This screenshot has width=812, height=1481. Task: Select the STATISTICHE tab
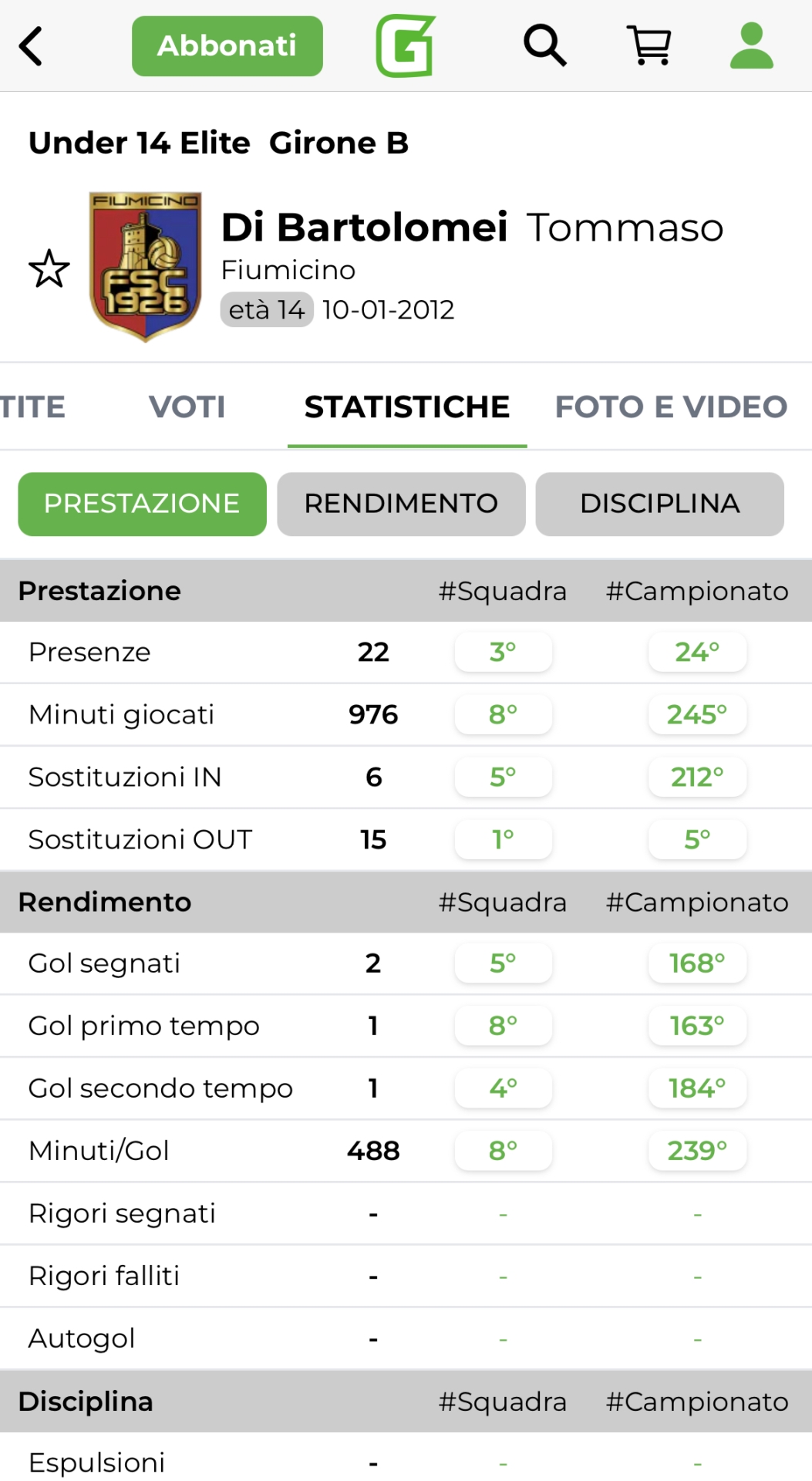pyautogui.click(x=407, y=407)
